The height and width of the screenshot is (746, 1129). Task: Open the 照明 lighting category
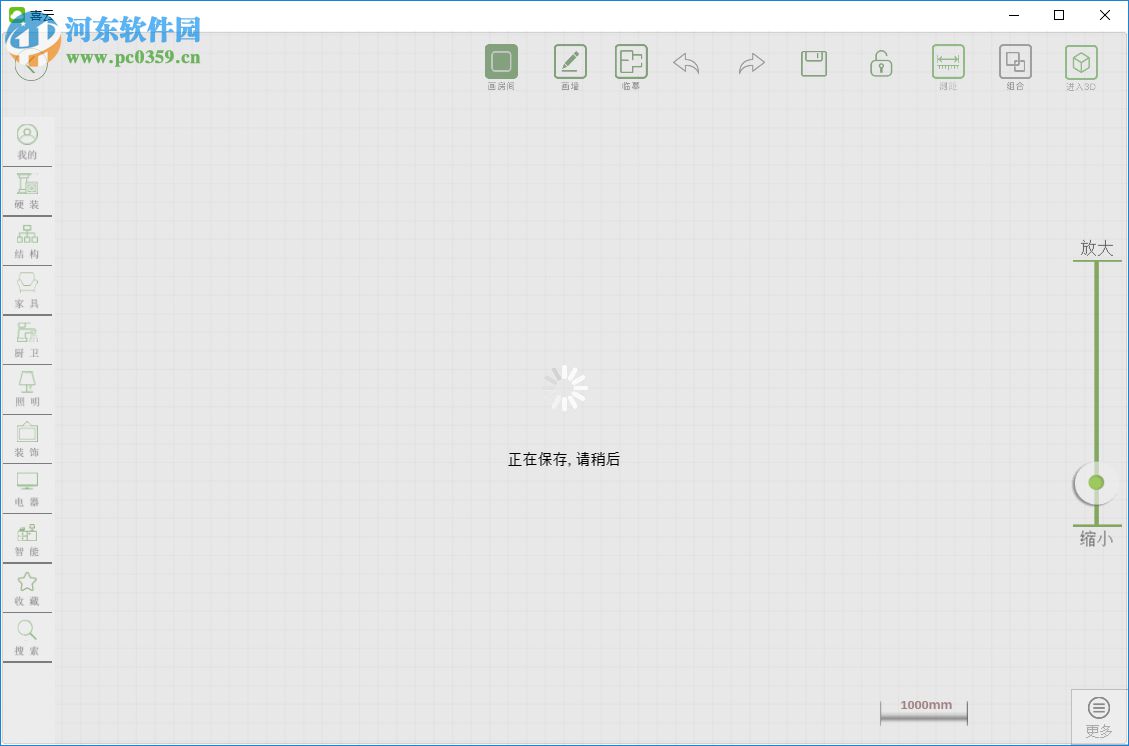coord(27,390)
